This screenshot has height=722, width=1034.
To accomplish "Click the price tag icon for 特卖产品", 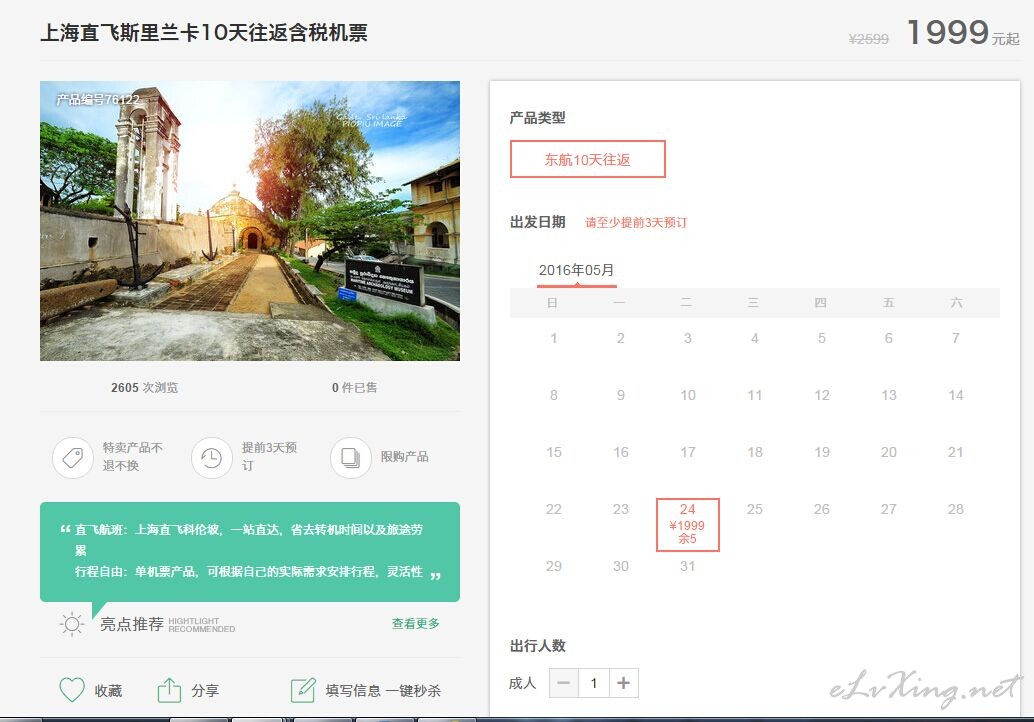I will [73, 458].
